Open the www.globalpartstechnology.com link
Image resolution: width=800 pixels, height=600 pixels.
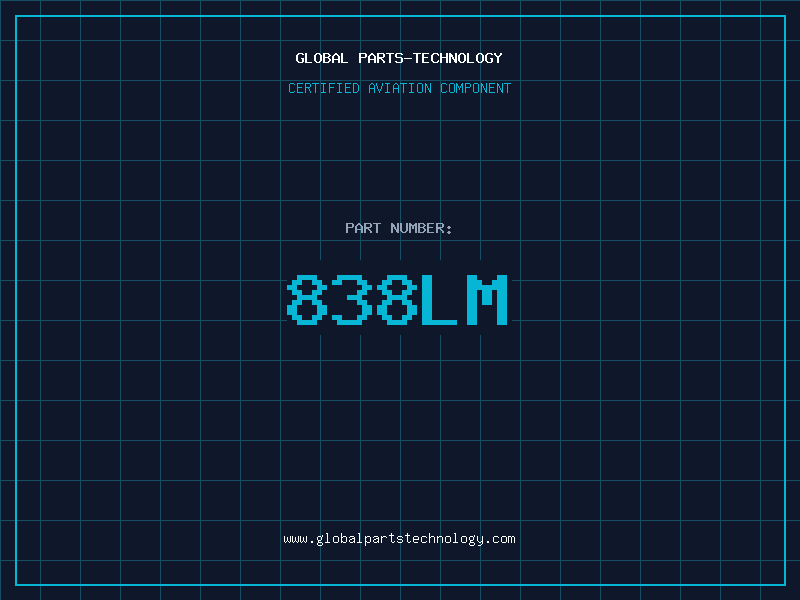coord(399,539)
